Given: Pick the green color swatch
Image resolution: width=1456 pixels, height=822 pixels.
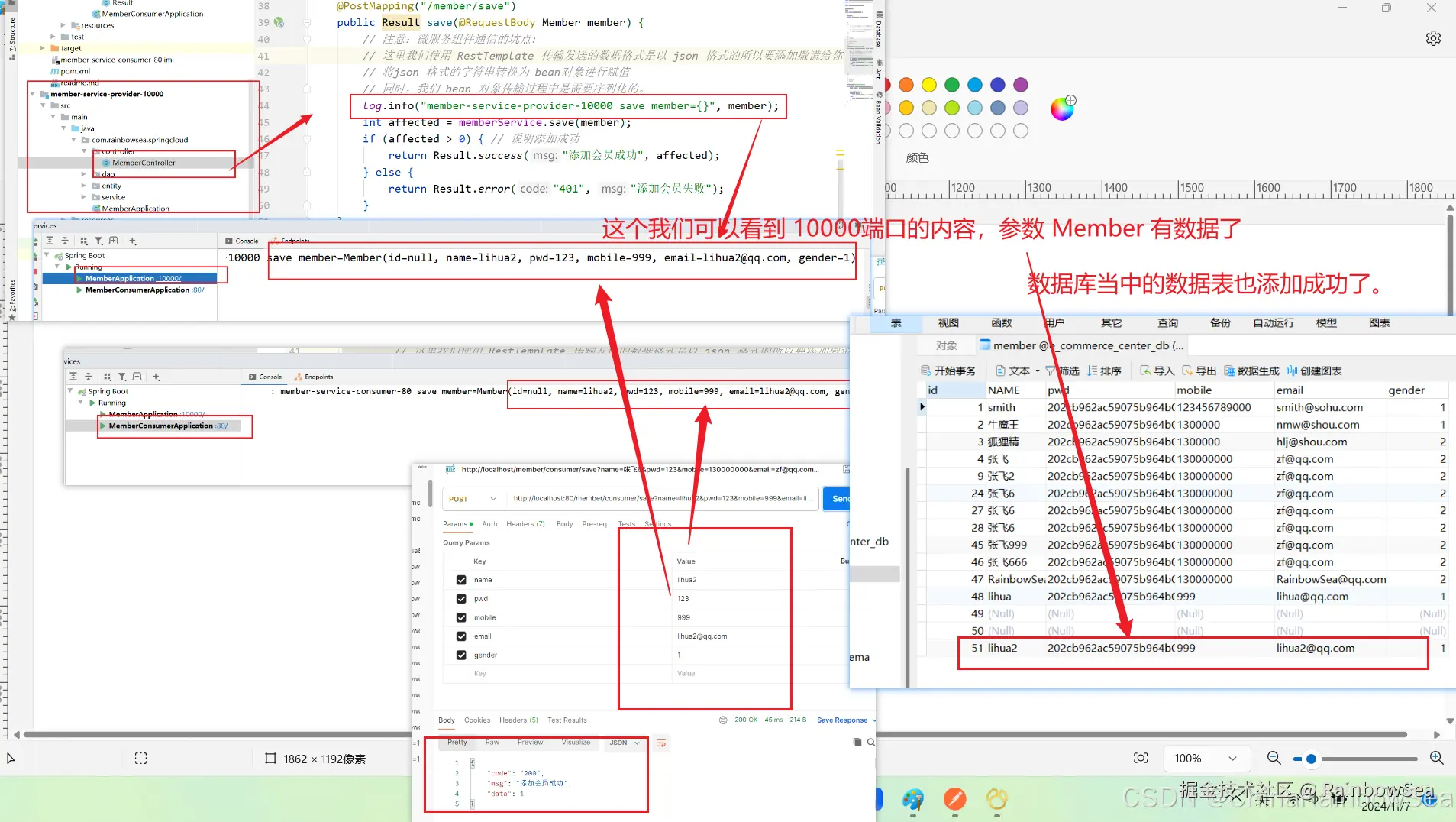Looking at the screenshot, I should 952,85.
